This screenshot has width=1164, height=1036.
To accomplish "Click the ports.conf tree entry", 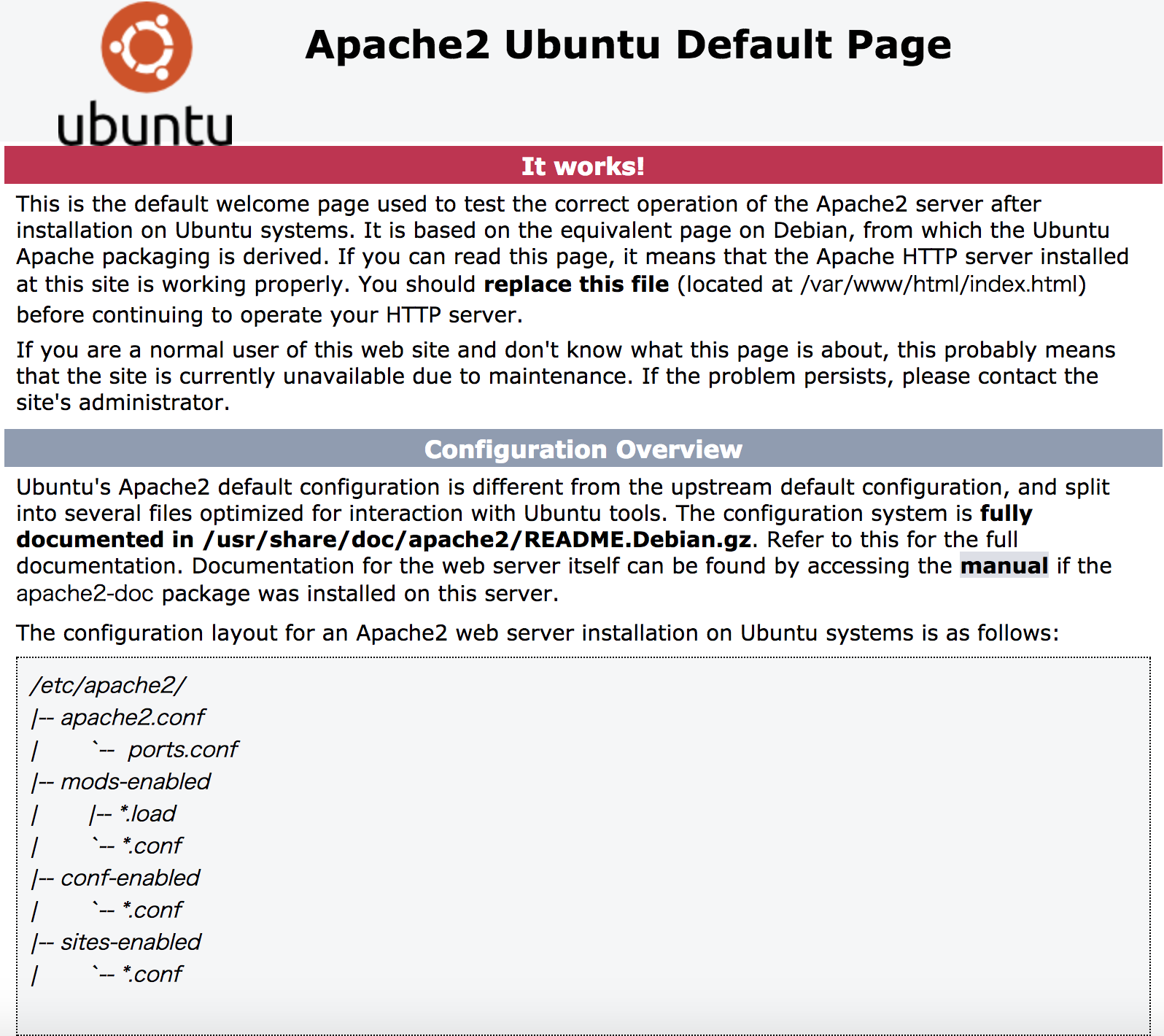I will (x=183, y=749).
